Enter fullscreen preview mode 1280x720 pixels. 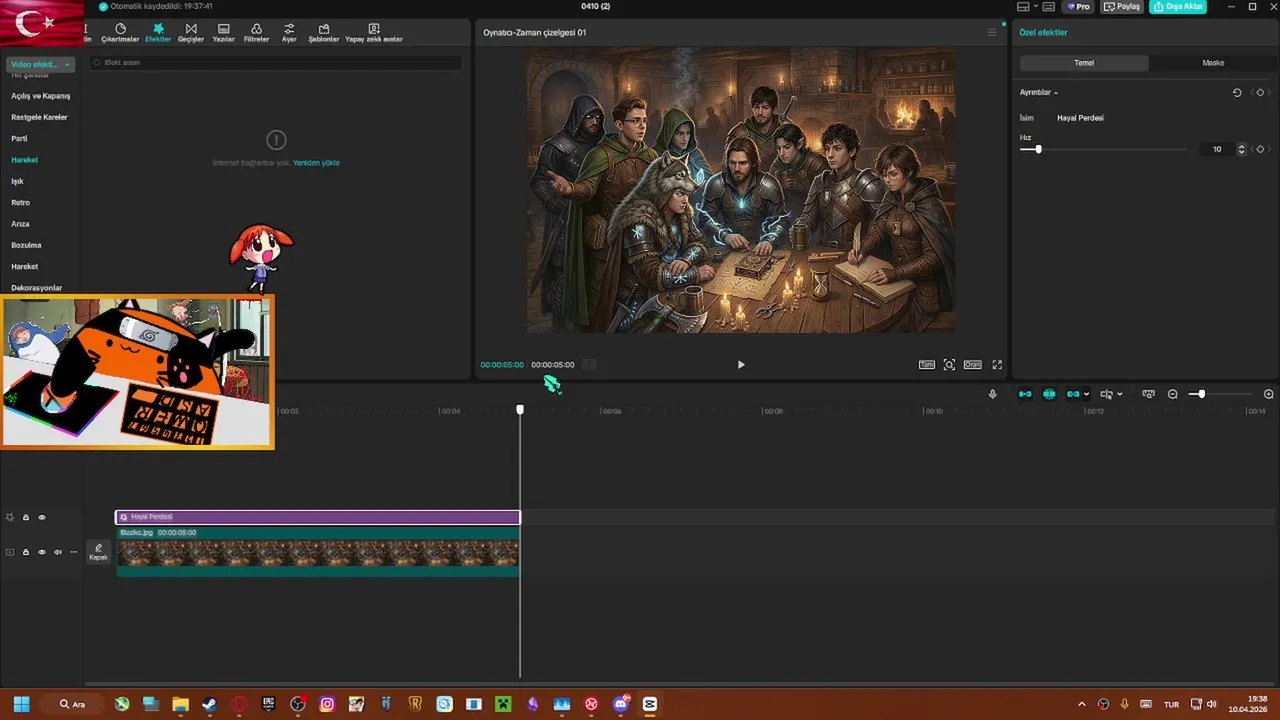pos(997,365)
